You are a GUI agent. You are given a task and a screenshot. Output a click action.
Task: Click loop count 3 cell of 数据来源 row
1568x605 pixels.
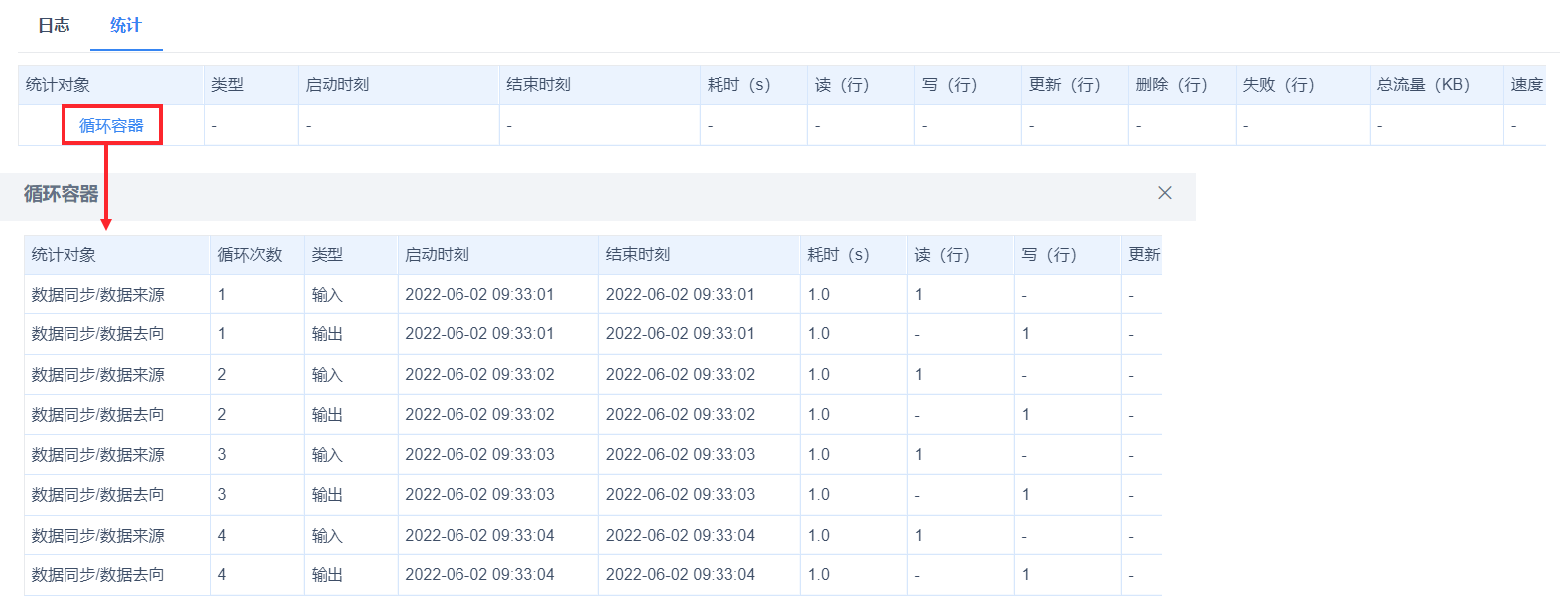coord(222,455)
